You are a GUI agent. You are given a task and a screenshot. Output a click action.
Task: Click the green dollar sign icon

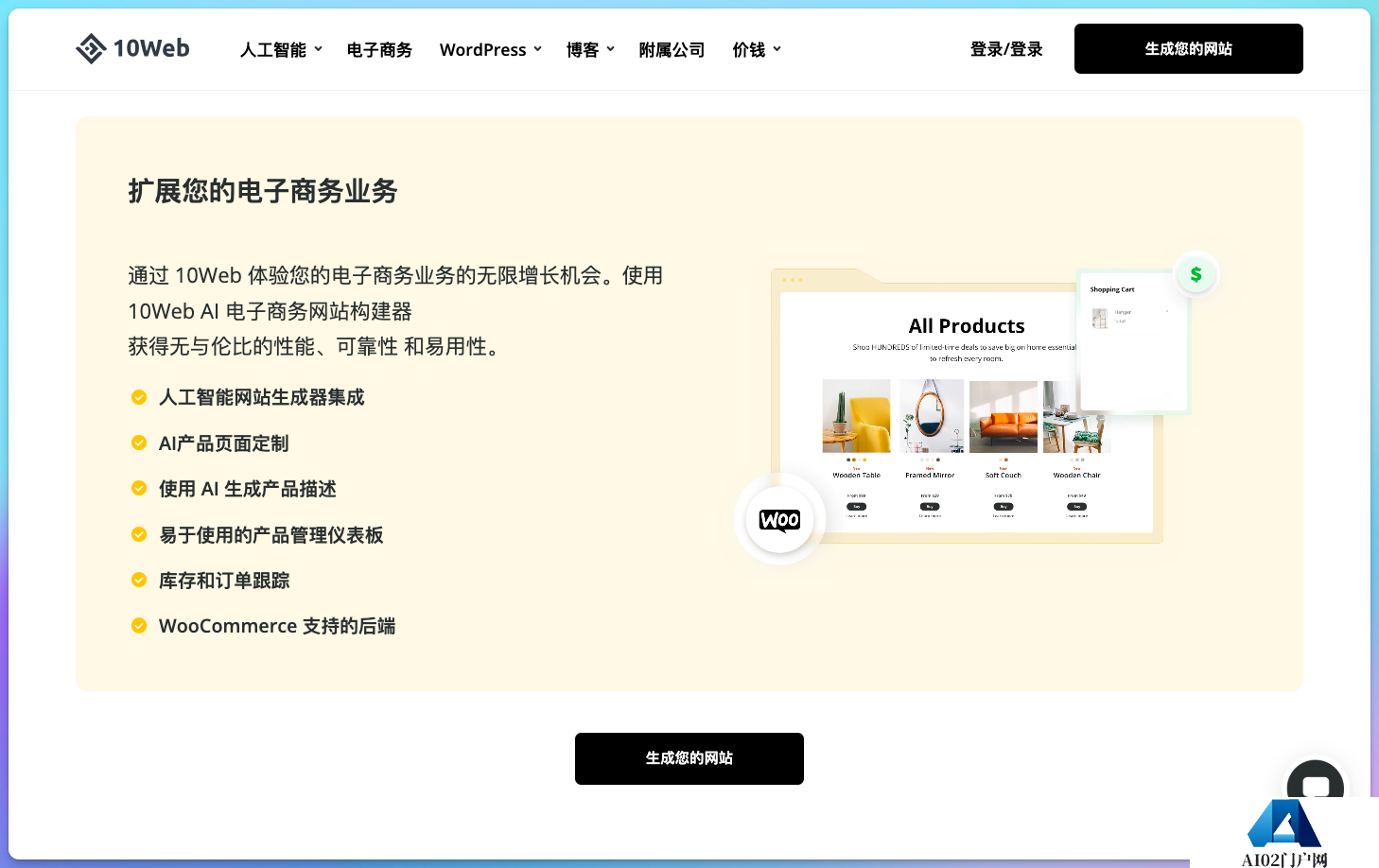[x=1196, y=274]
